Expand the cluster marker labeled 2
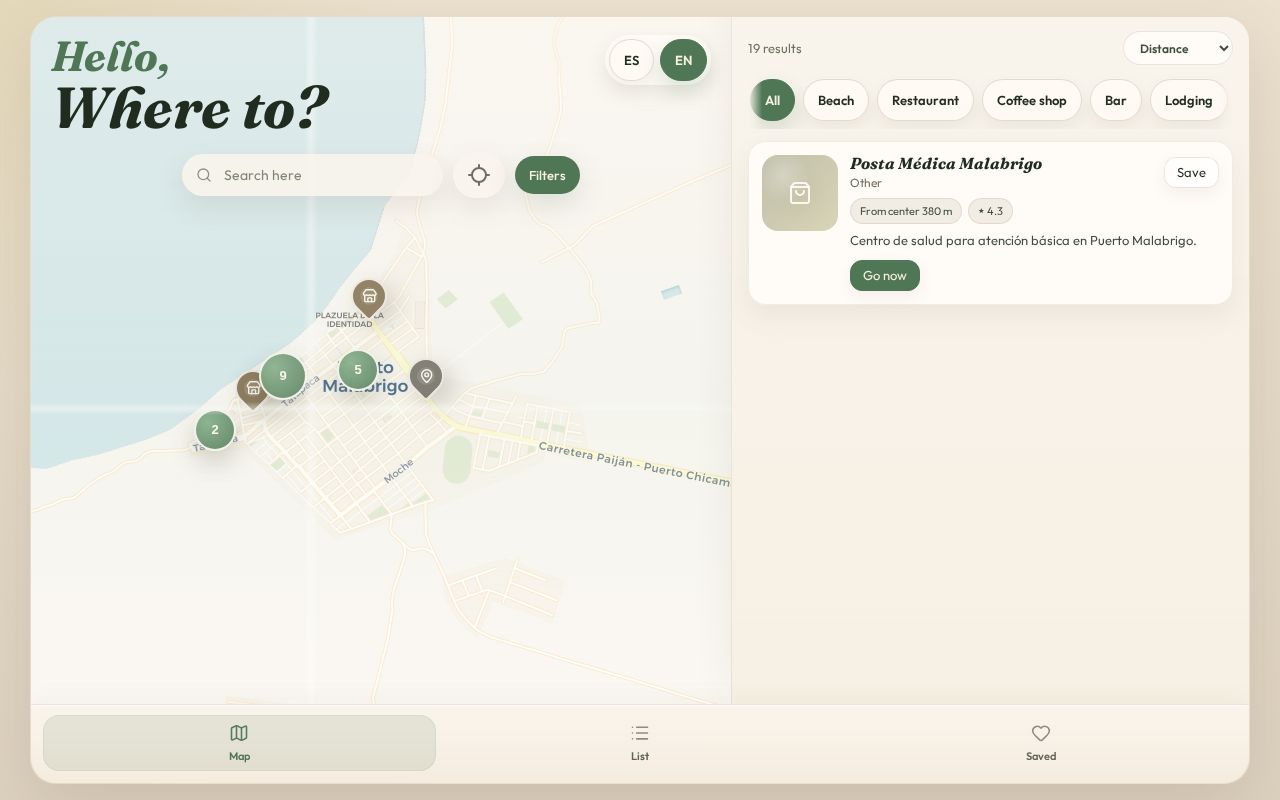 (215, 430)
